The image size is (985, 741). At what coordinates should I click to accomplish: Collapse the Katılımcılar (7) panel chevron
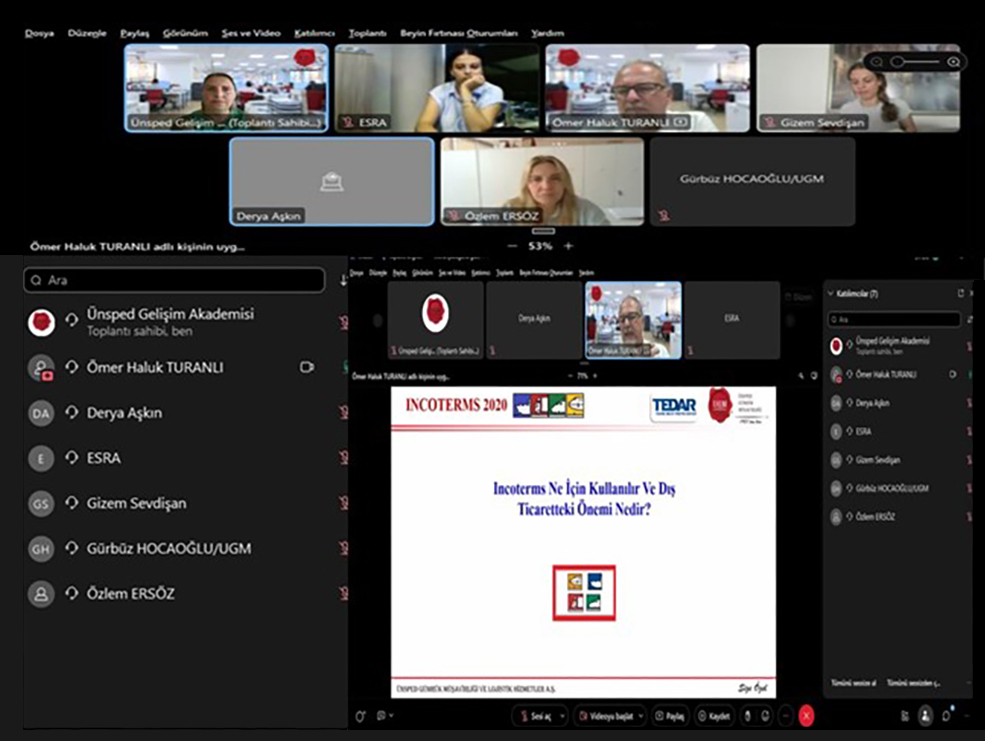(830, 293)
